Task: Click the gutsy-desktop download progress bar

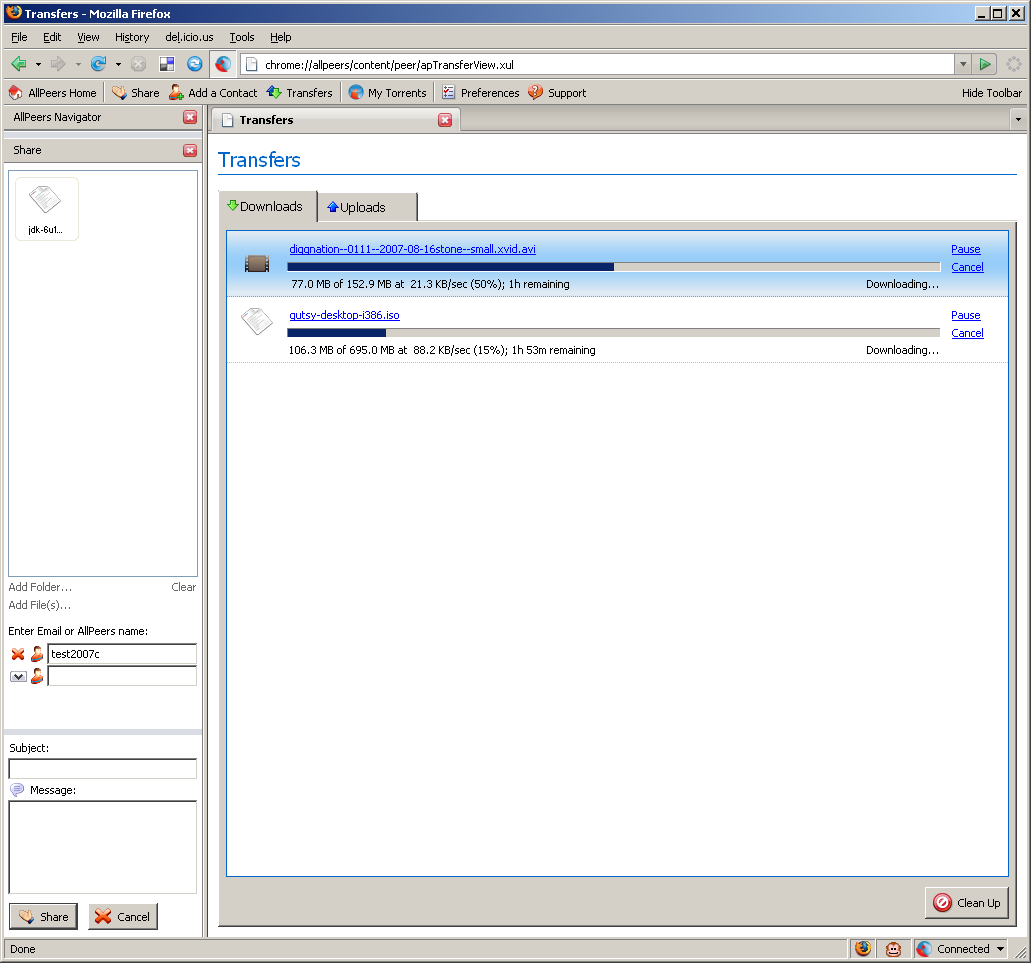Action: pos(613,333)
